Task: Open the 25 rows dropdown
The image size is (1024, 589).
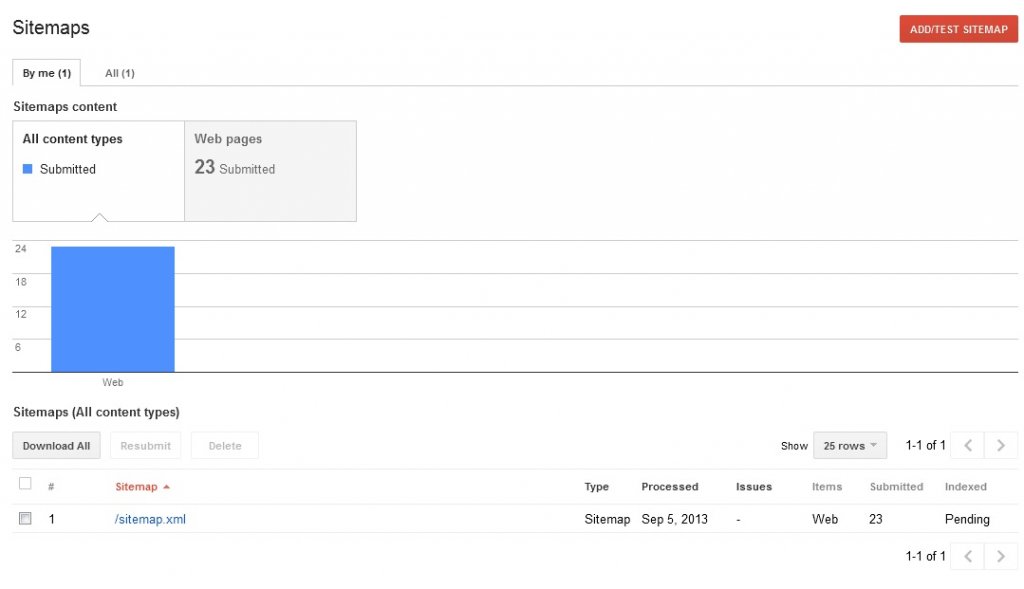Action: coord(849,446)
